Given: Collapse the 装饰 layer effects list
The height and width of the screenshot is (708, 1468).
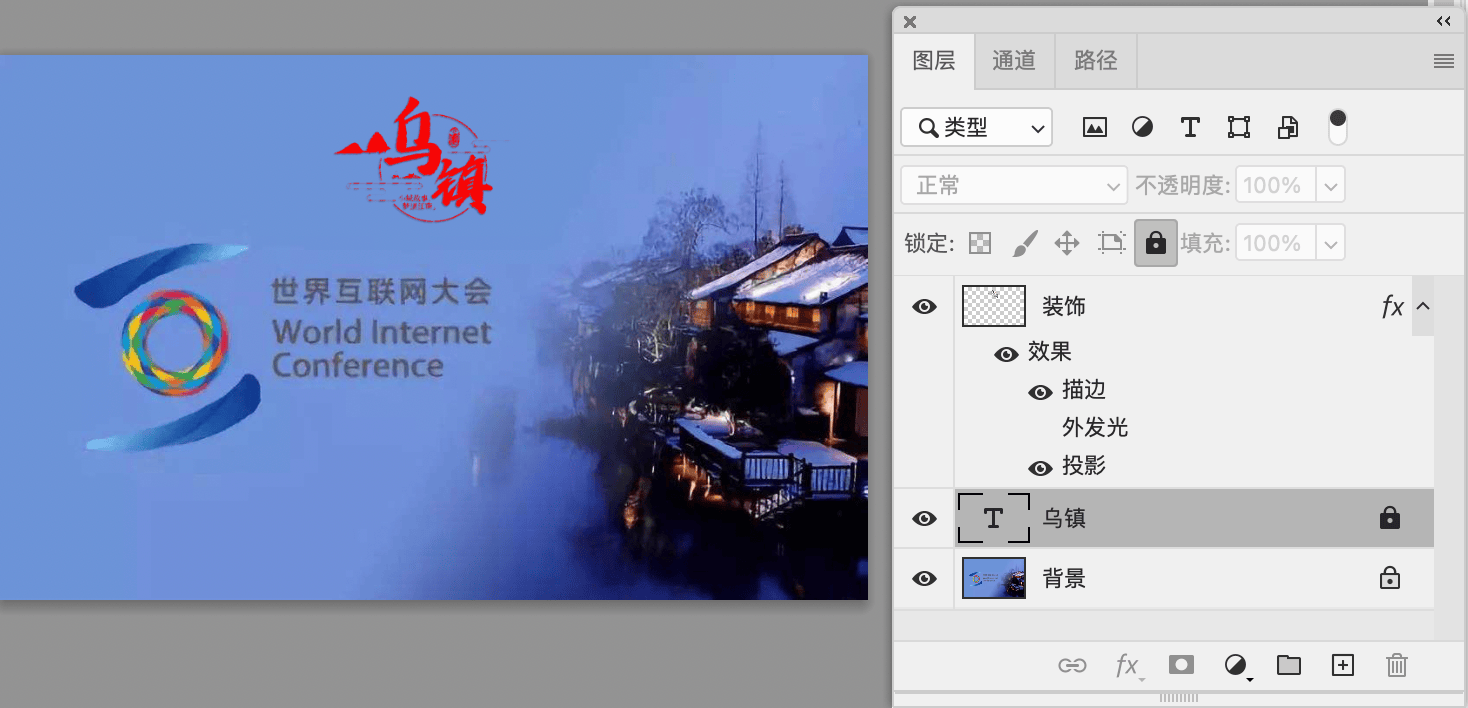Looking at the screenshot, I should pyautogui.click(x=1422, y=306).
